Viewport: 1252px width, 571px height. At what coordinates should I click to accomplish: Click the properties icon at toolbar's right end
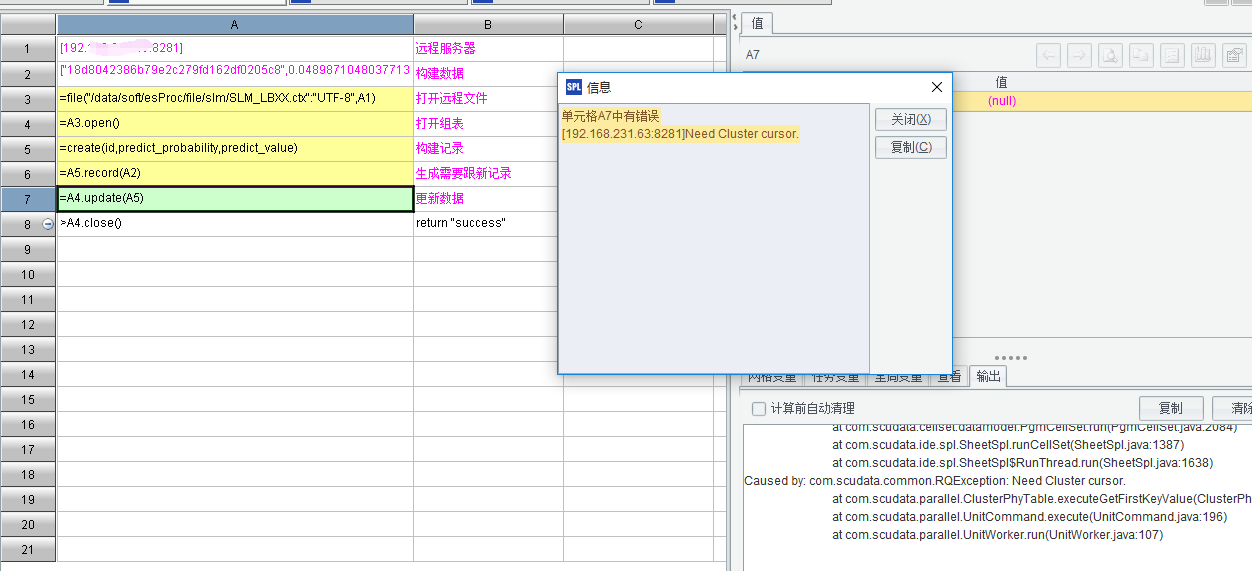coord(1234,55)
